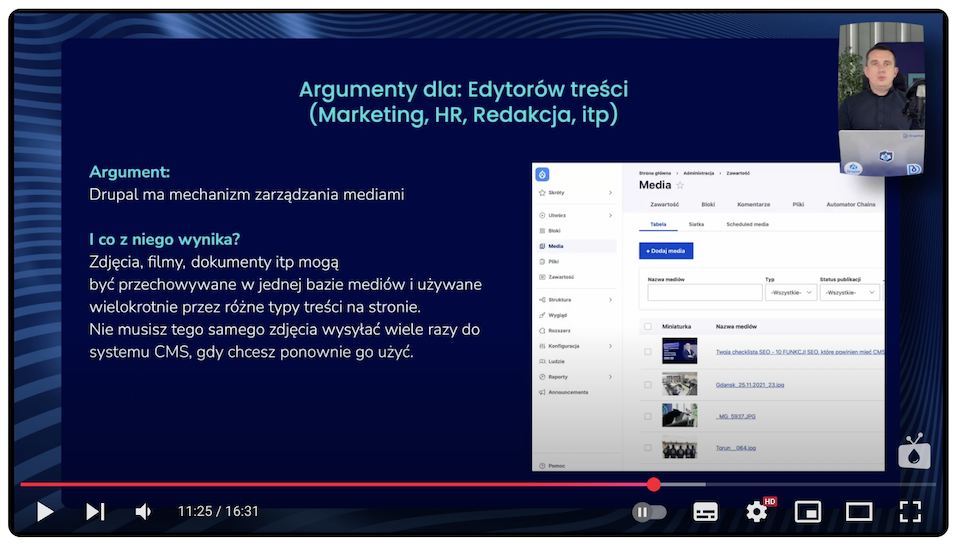Expand the Raporty submenu chevron
The height and width of the screenshot is (550, 960).
(x=610, y=377)
